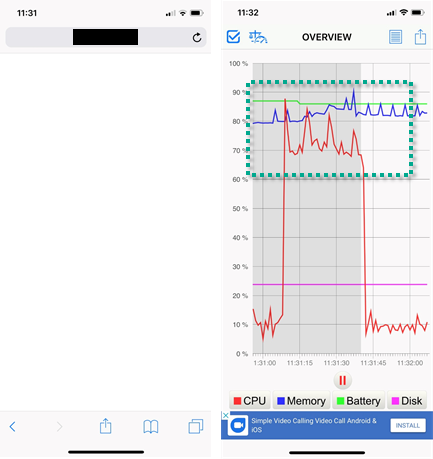Toggle the Battery series legend button
This screenshot has width=433, height=459.
[x=358, y=401]
